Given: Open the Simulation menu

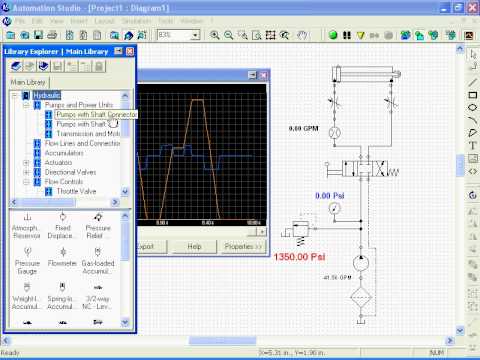Looking at the screenshot, I should [x=136, y=21].
